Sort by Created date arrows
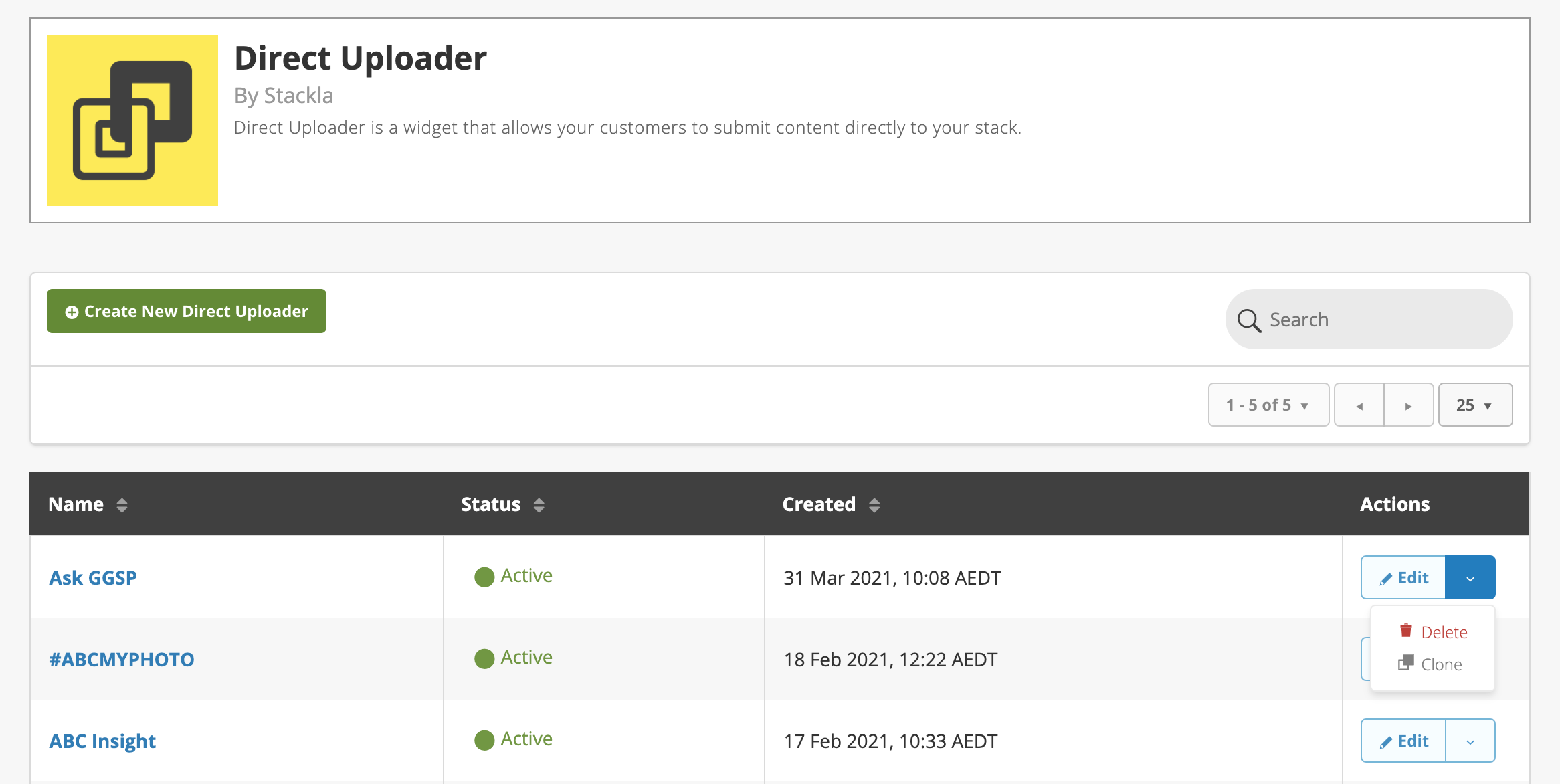Viewport: 1560px width, 784px height. point(874,505)
